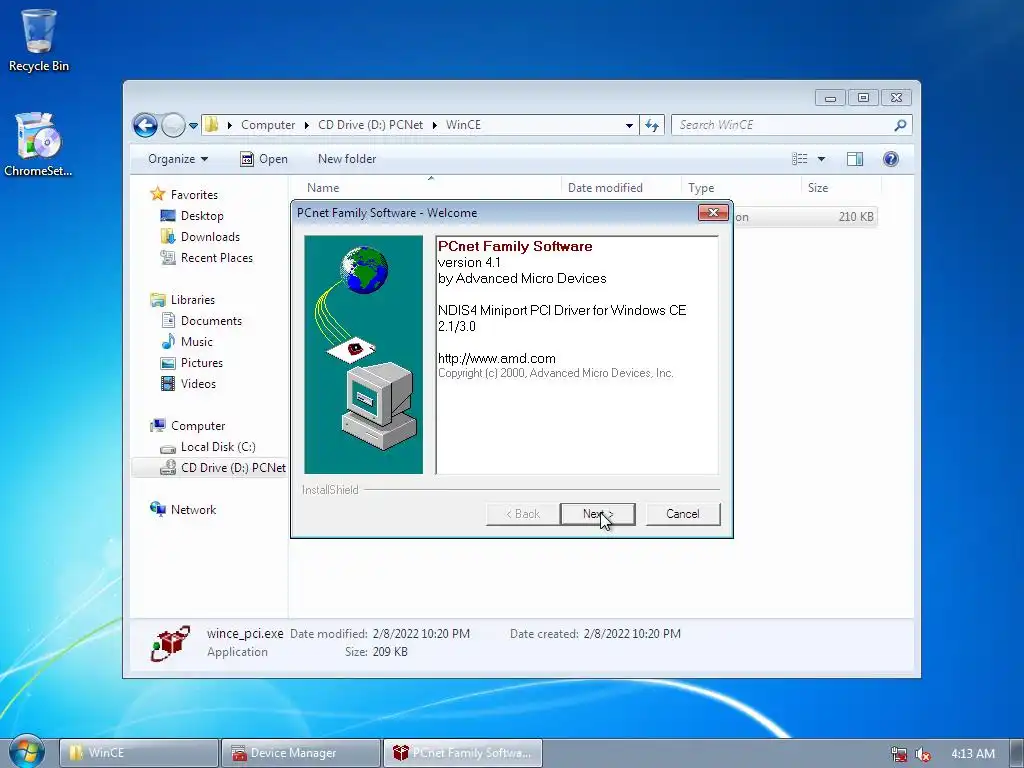Viewport: 1024px width, 768px height.
Task: Switch to WinCE taskbar button
Action: pos(139,753)
